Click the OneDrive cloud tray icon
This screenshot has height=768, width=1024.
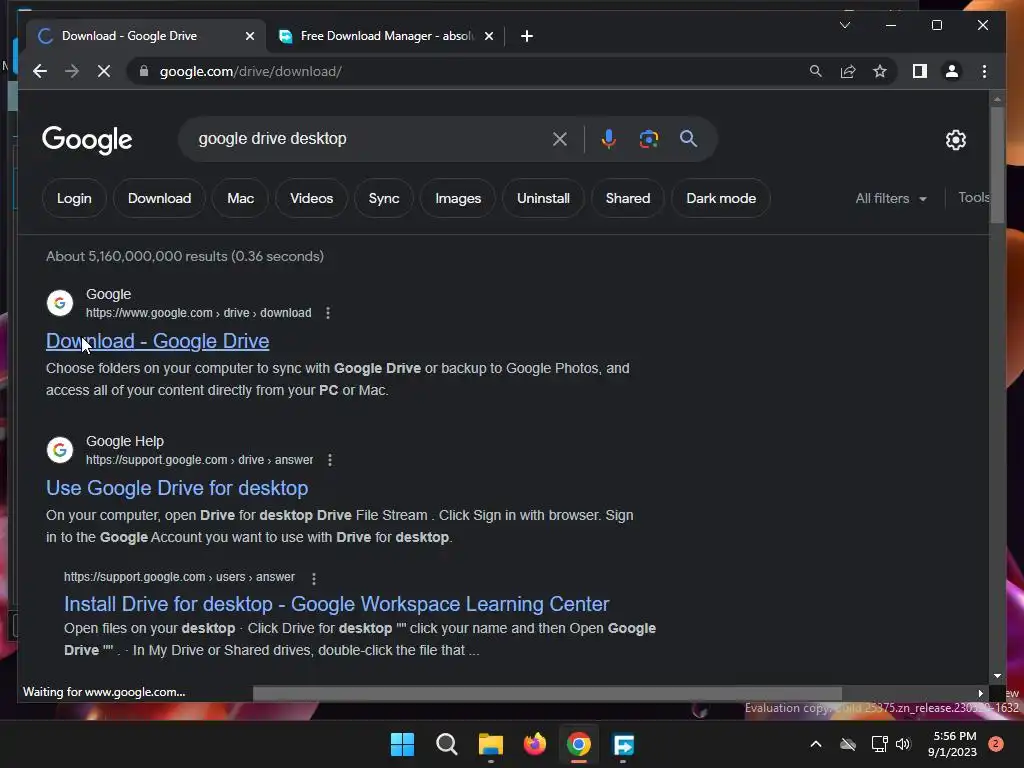click(x=848, y=743)
